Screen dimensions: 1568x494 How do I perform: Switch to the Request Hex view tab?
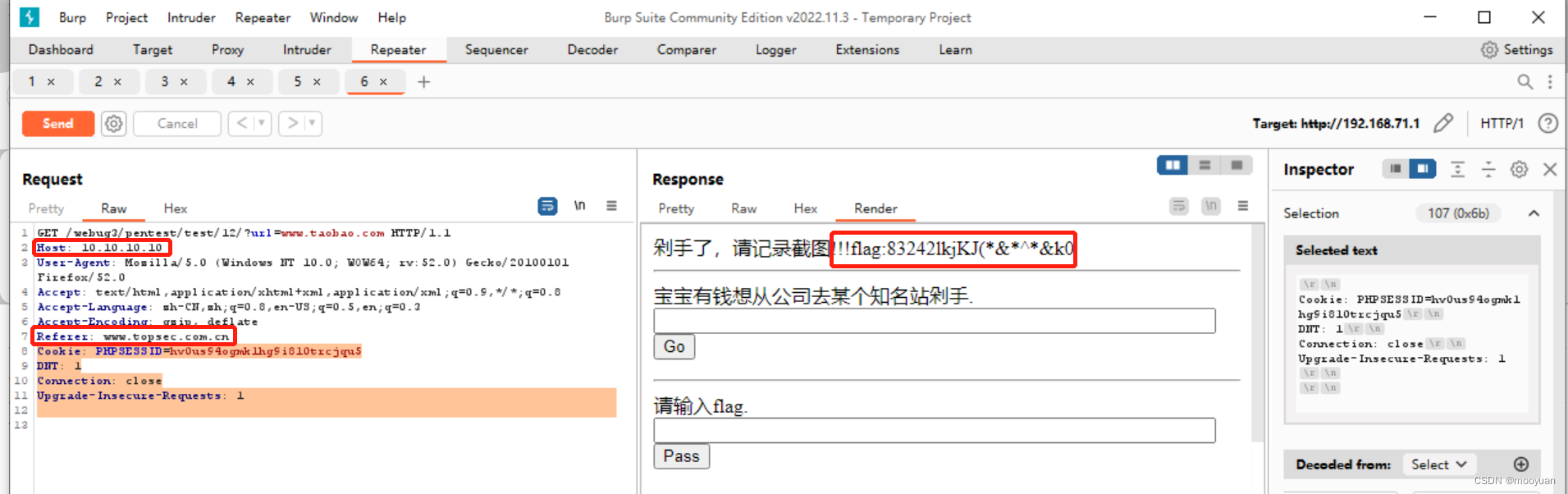pos(175,208)
